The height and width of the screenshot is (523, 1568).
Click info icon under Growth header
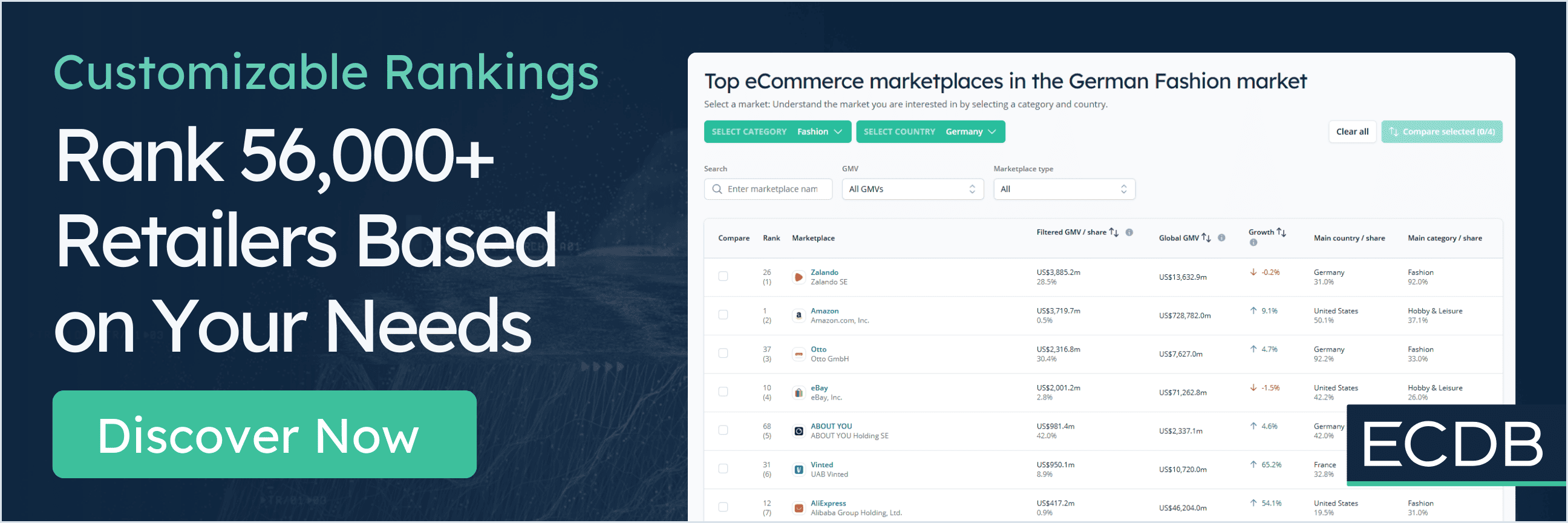click(1253, 242)
